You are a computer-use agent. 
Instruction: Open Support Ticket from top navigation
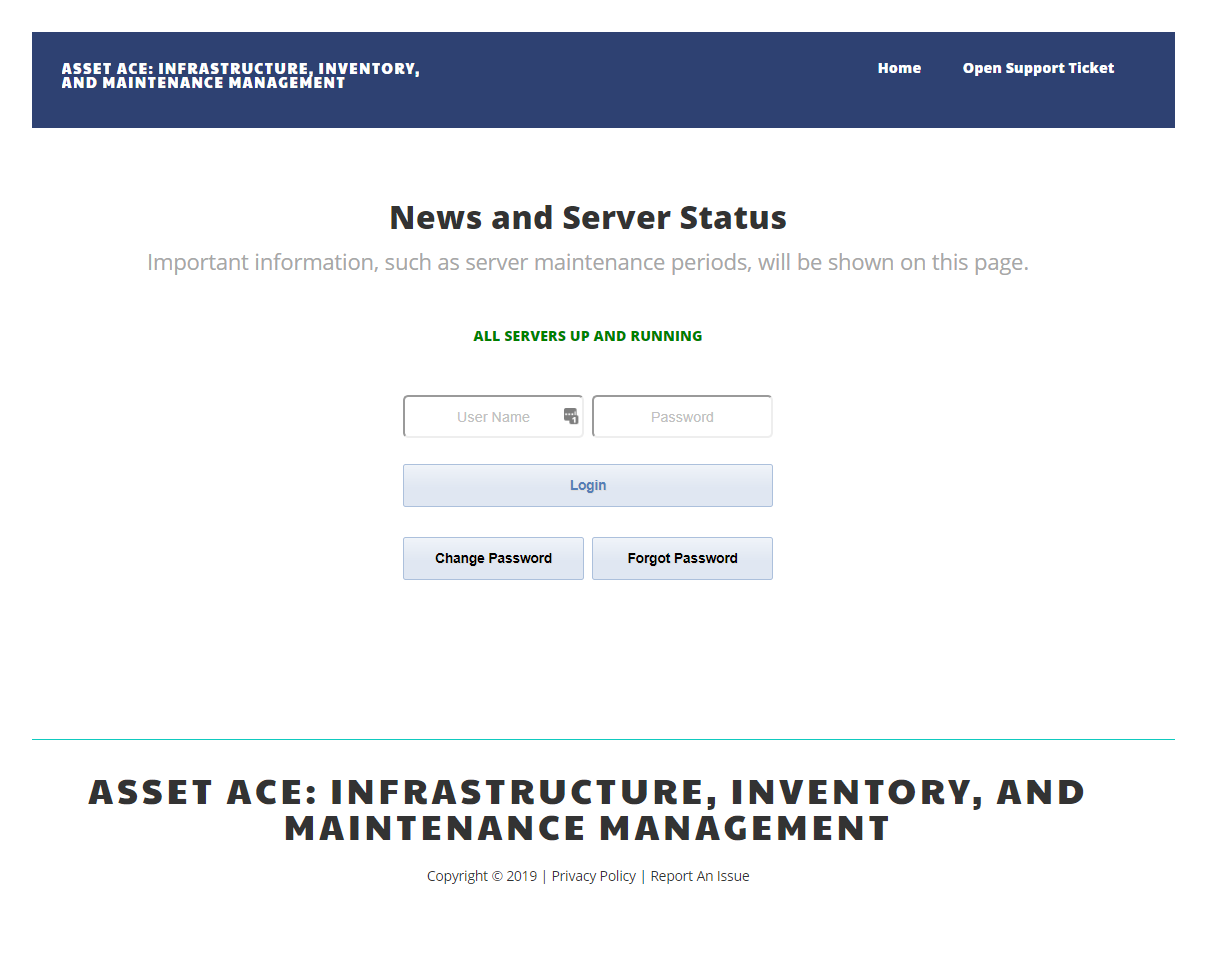click(1038, 68)
